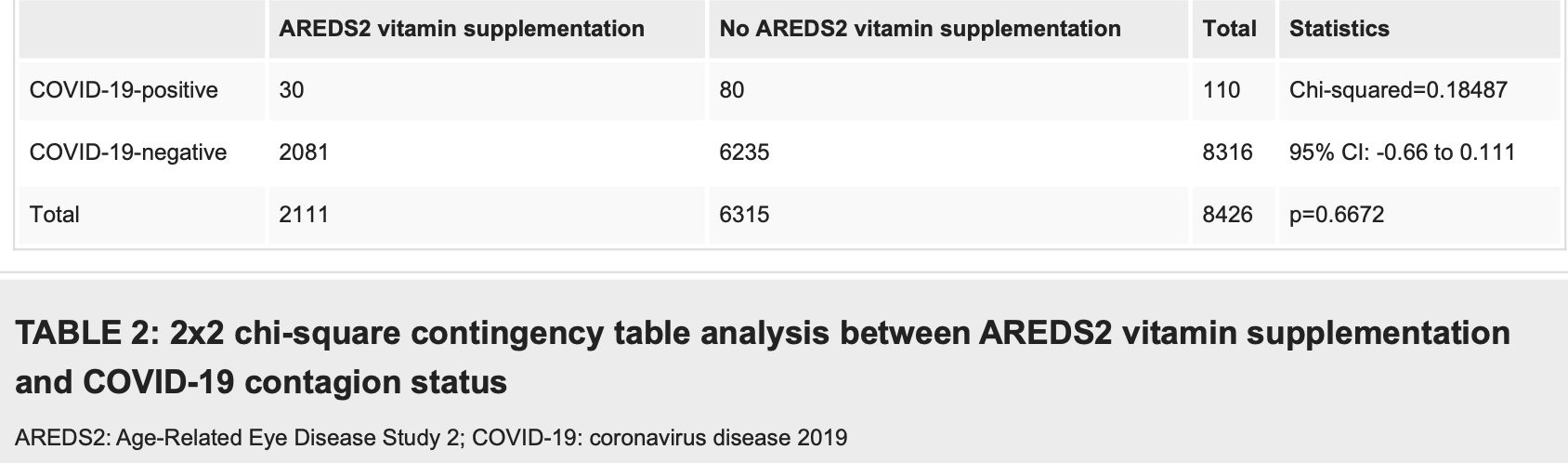Select the cell with value 2081
The image size is (1568, 463).
304,152
